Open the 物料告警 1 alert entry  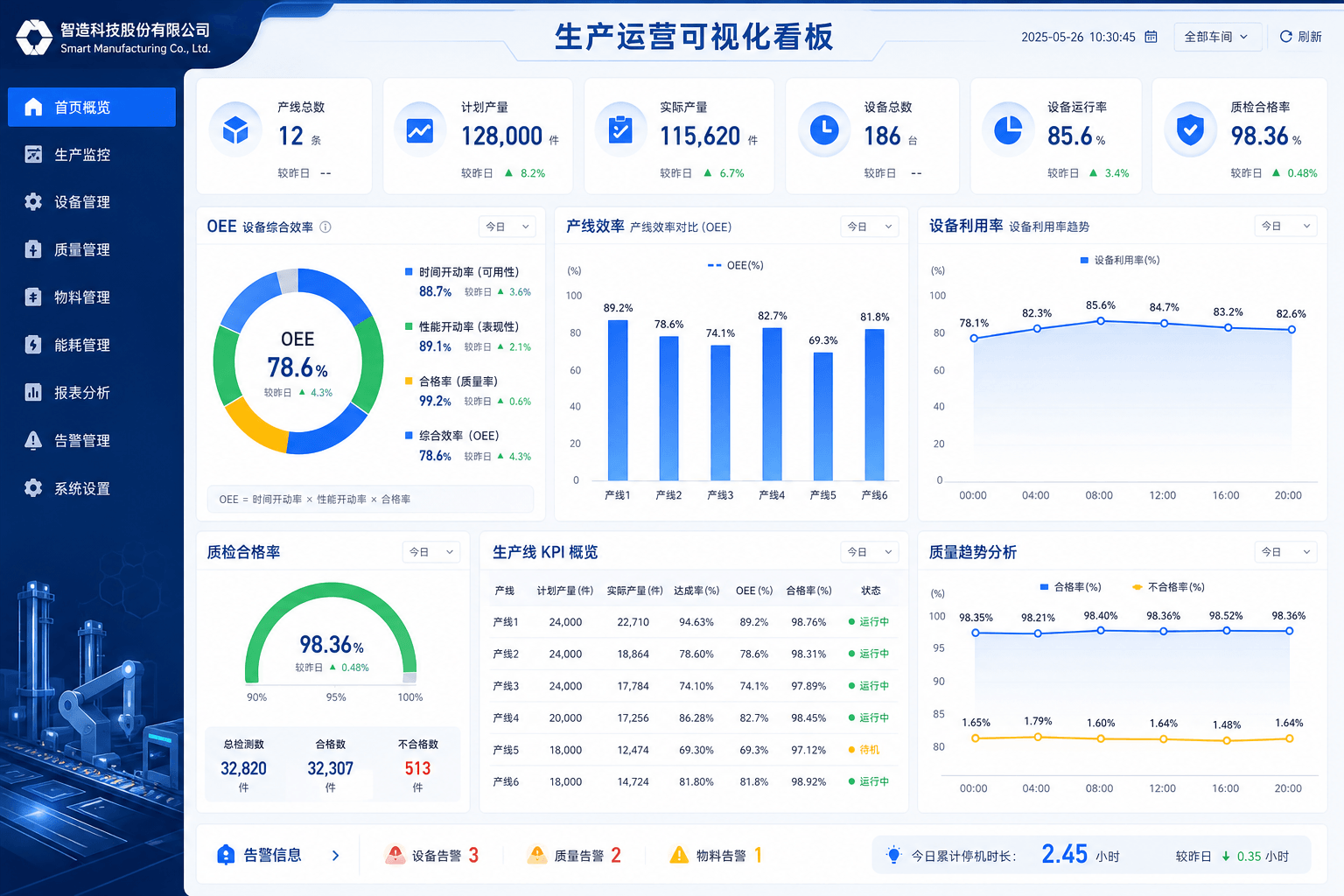(x=716, y=855)
